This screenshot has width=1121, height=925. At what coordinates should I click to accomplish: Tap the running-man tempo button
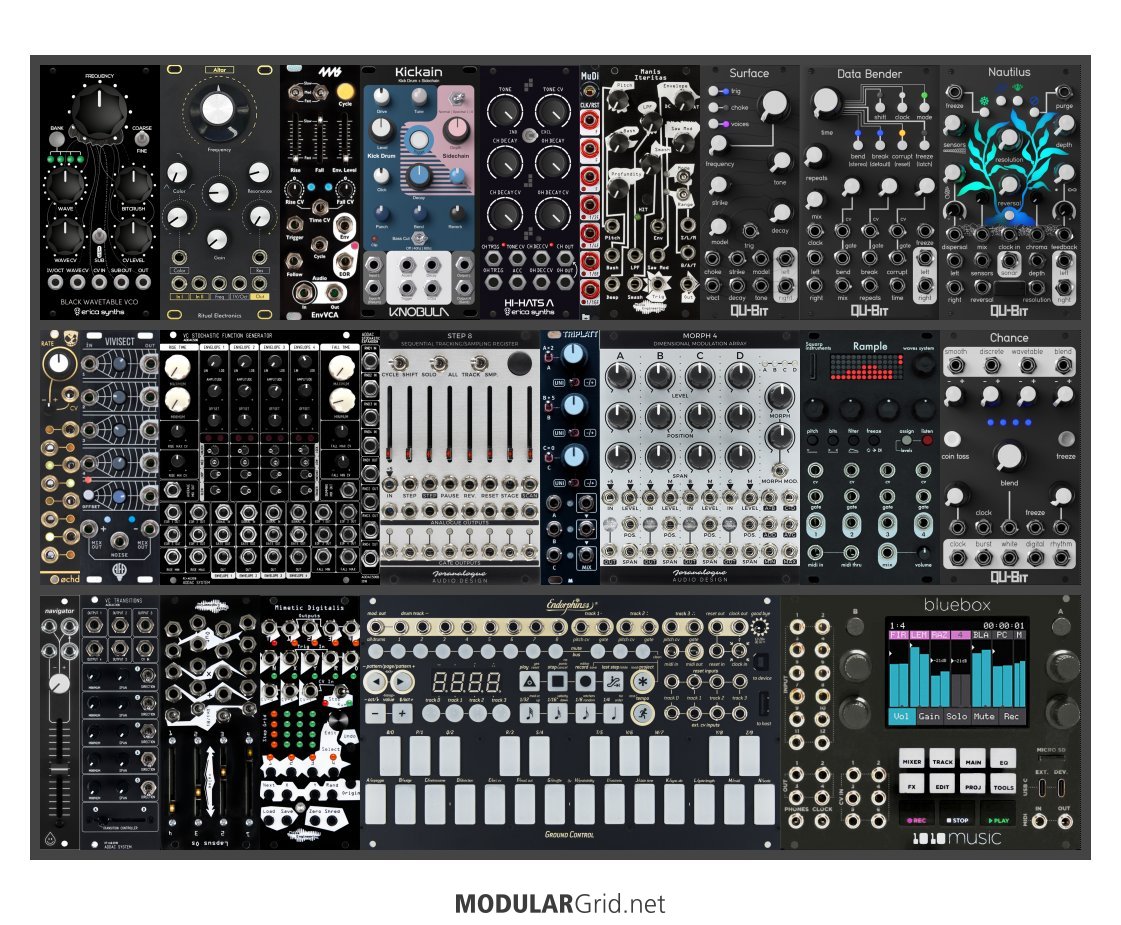click(642, 713)
